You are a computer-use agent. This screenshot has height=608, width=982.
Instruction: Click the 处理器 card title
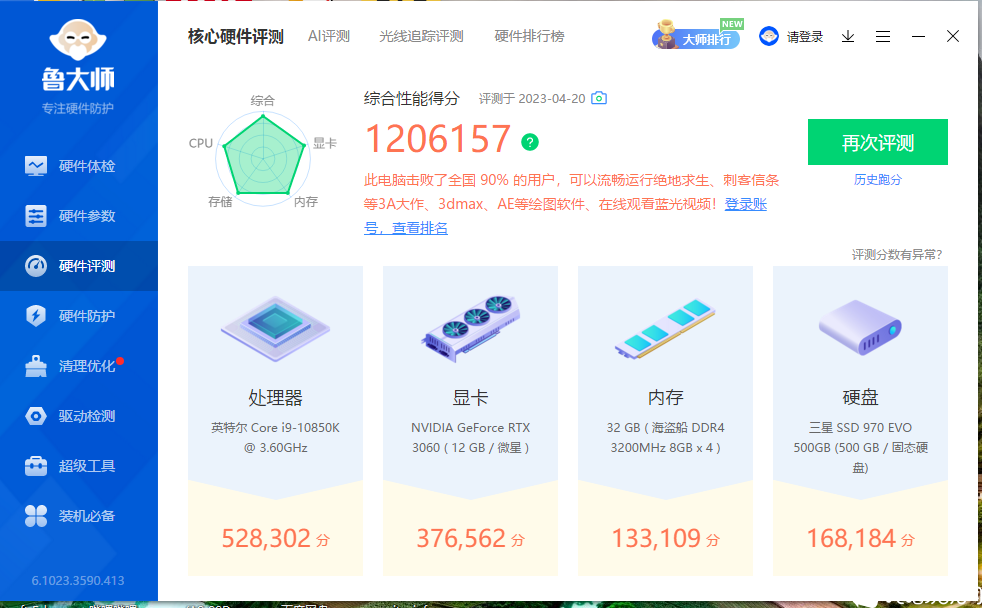tap(276, 397)
